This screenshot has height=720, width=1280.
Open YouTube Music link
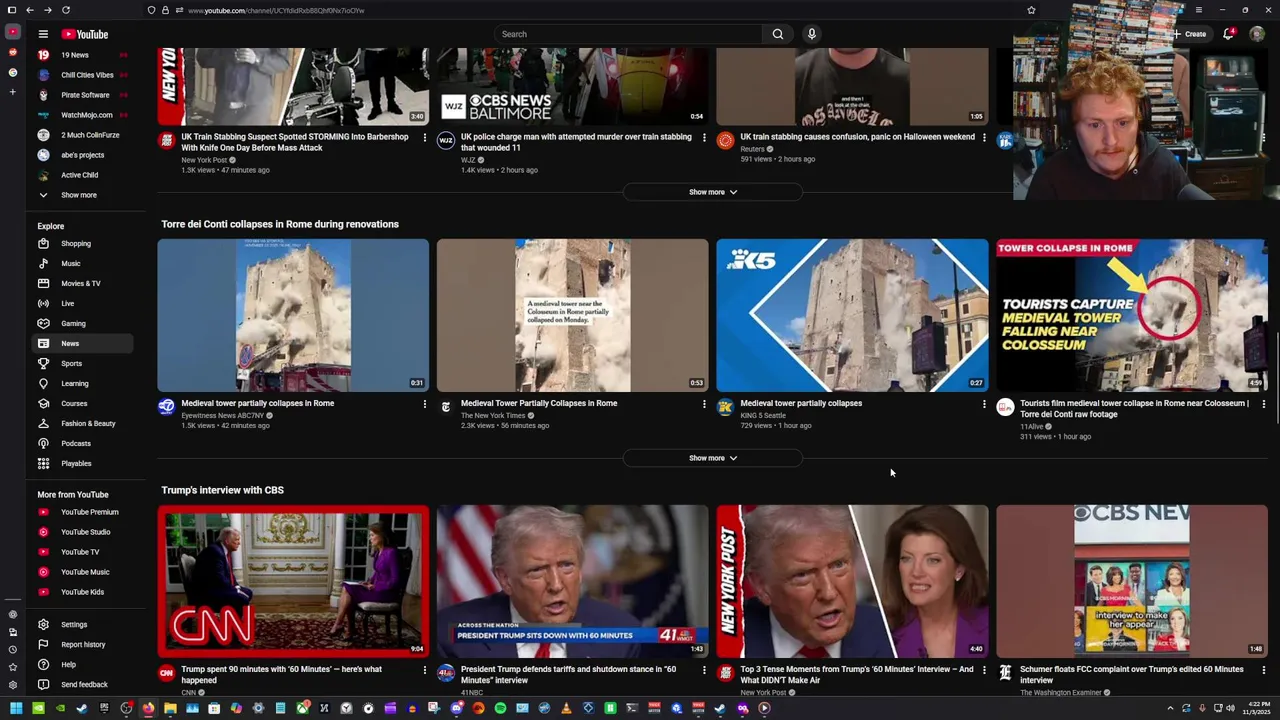pyautogui.click(x=82, y=572)
